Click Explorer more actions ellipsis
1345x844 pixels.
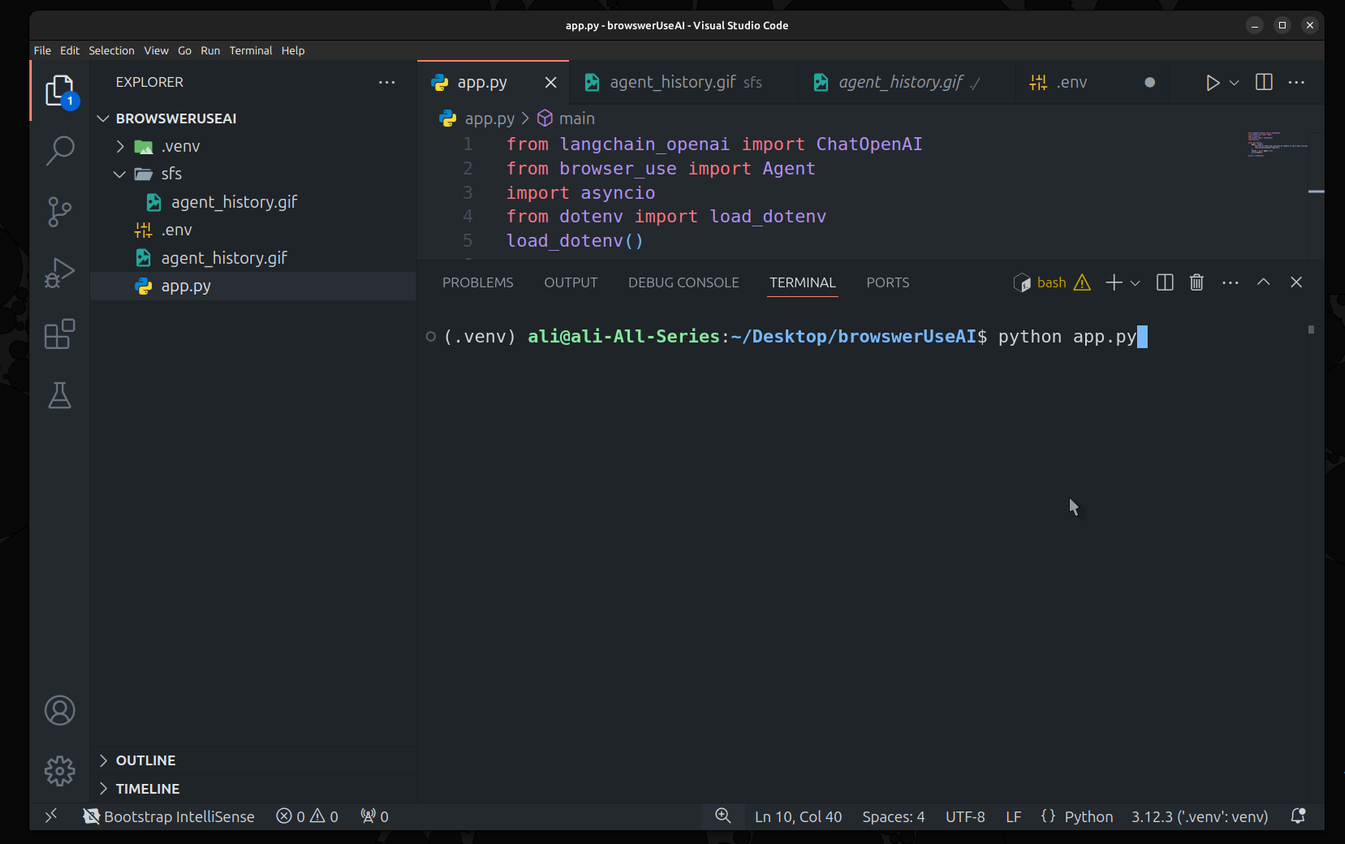click(x=387, y=82)
